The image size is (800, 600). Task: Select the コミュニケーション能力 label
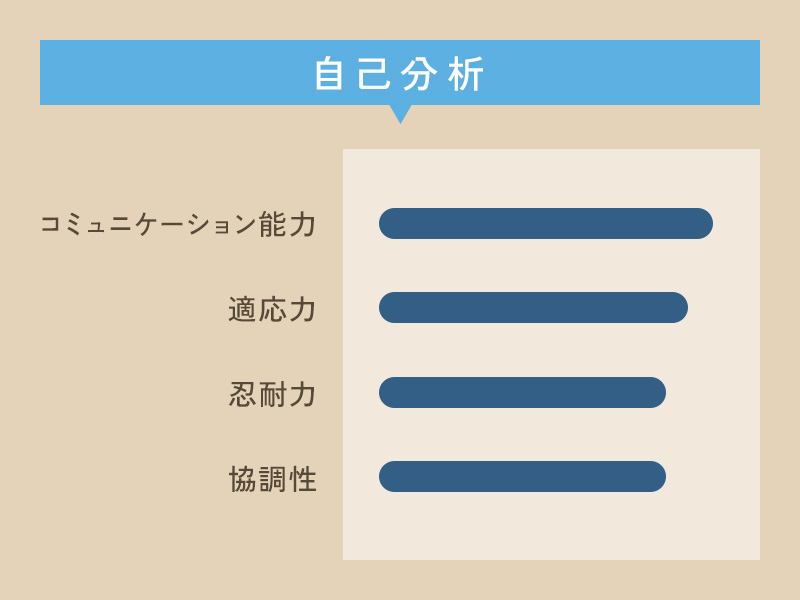178,224
